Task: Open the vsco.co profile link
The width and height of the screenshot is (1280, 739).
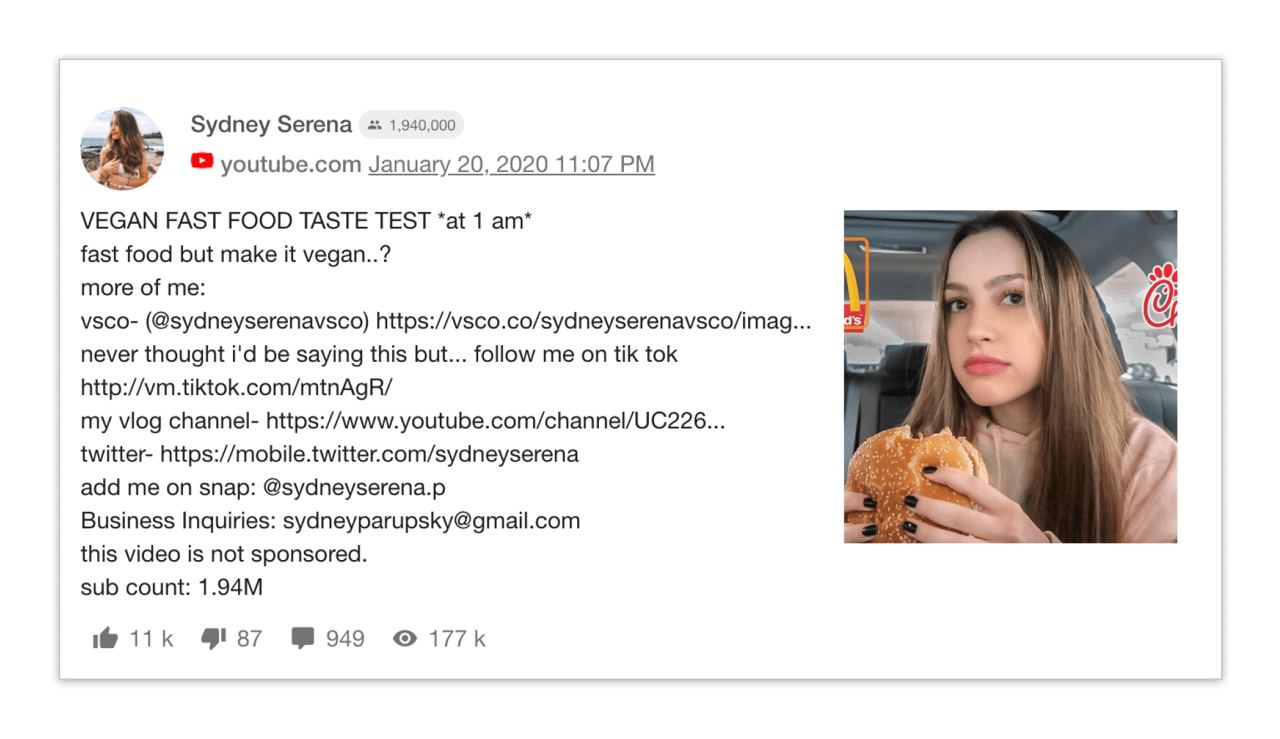Action: click(593, 321)
